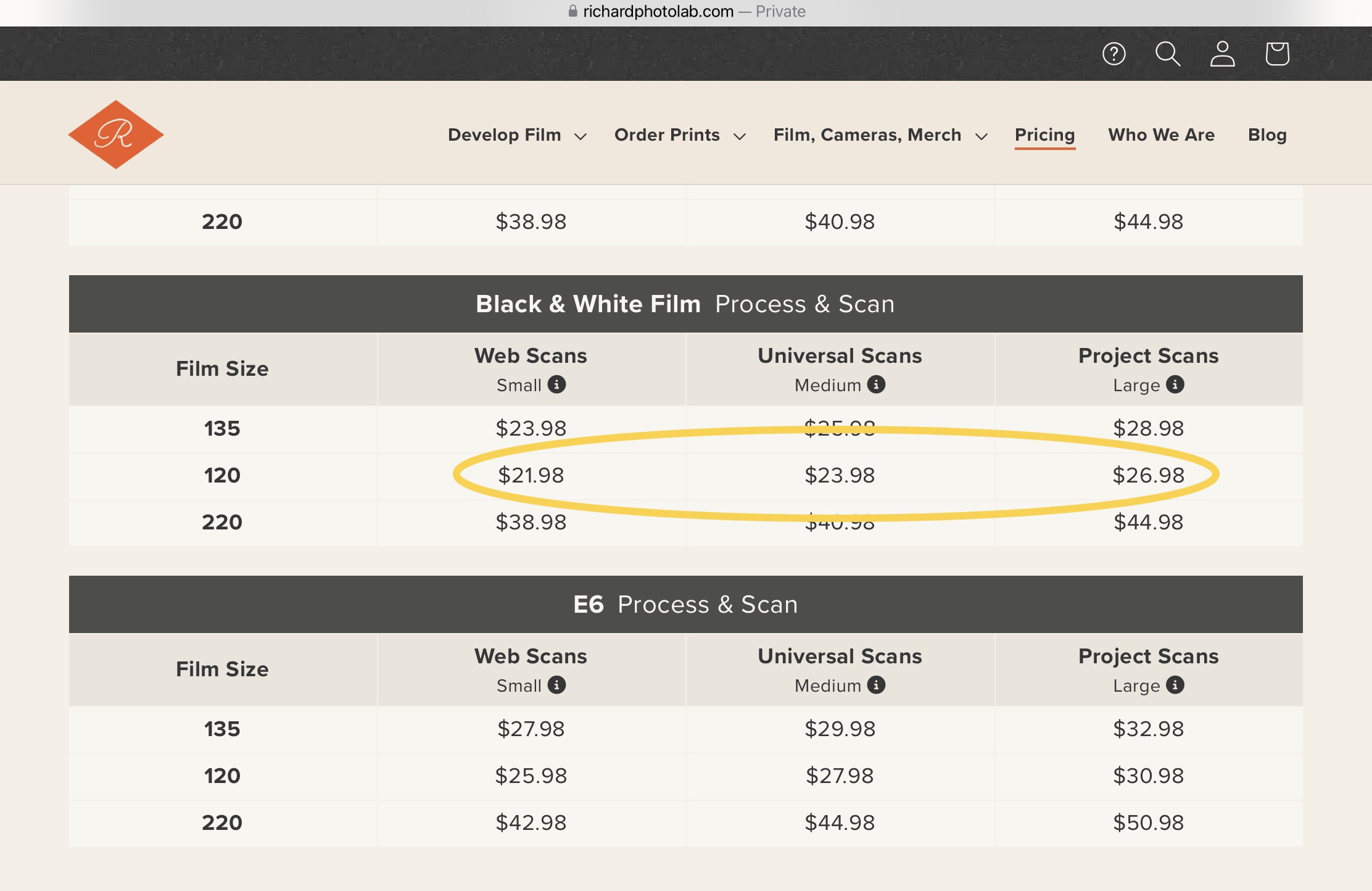The width and height of the screenshot is (1372, 891).
Task: Click Film Size heading in Black & White table
Action: [222, 368]
